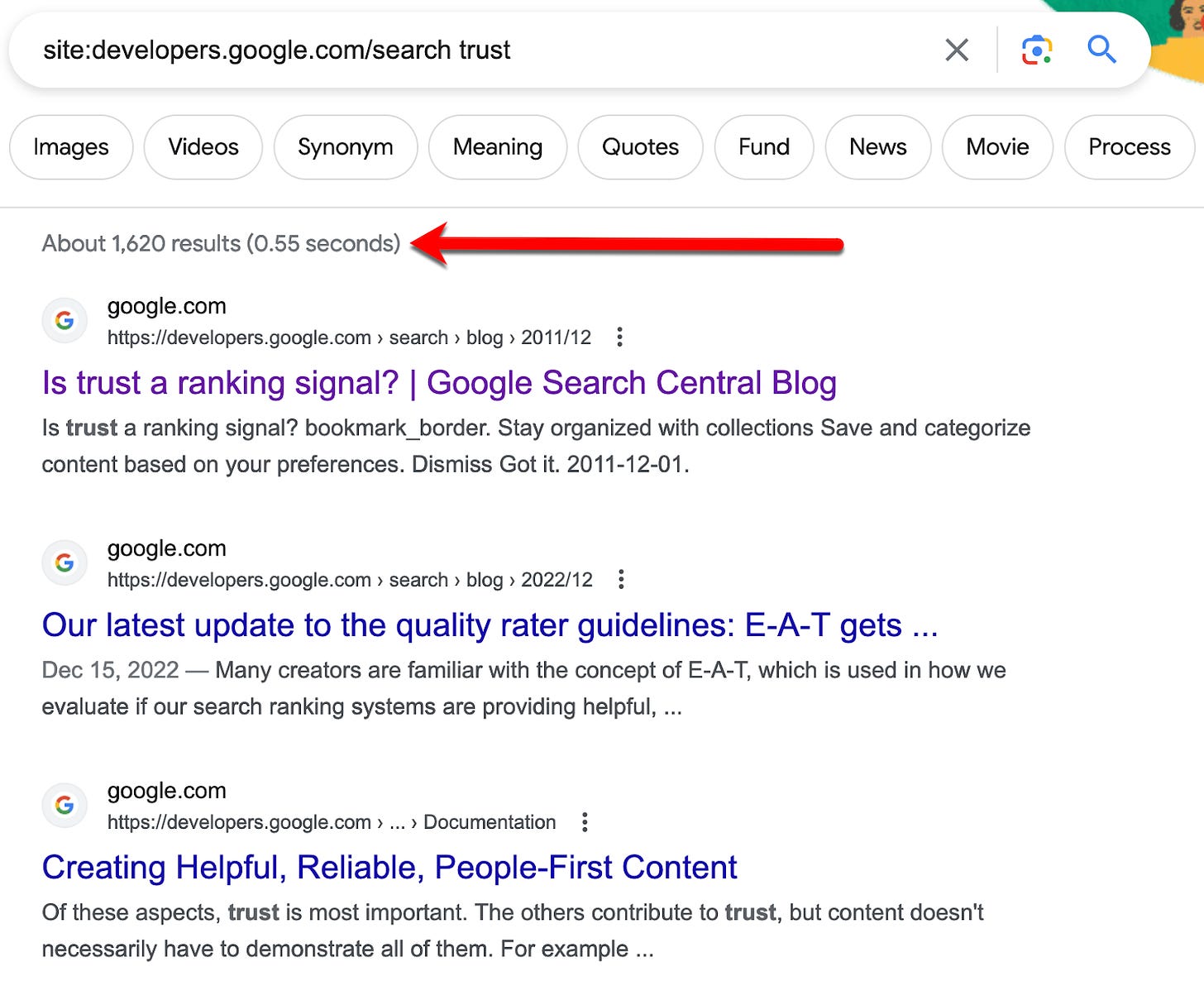The width and height of the screenshot is (1204, 1005).
Task: Click the URL breadcrumb ending in 2011/12
Action: click(x=349, y=337)
